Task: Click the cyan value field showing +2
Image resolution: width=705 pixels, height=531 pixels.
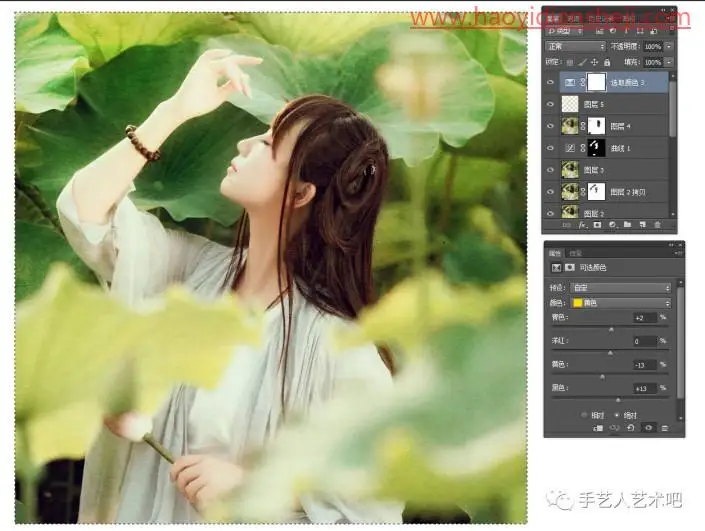Action: tap(645, 318)
